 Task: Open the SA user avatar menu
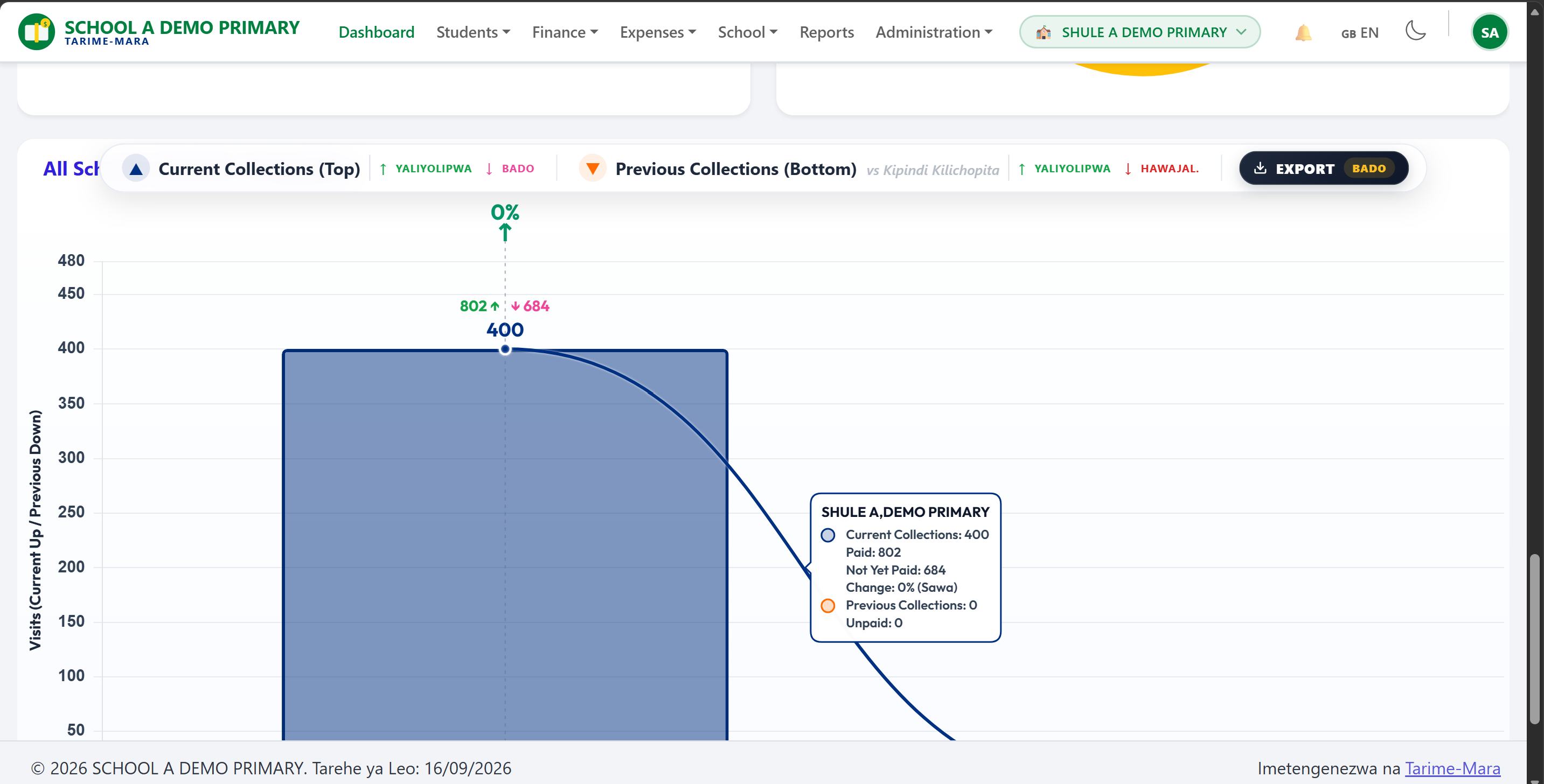(1490, 32)
